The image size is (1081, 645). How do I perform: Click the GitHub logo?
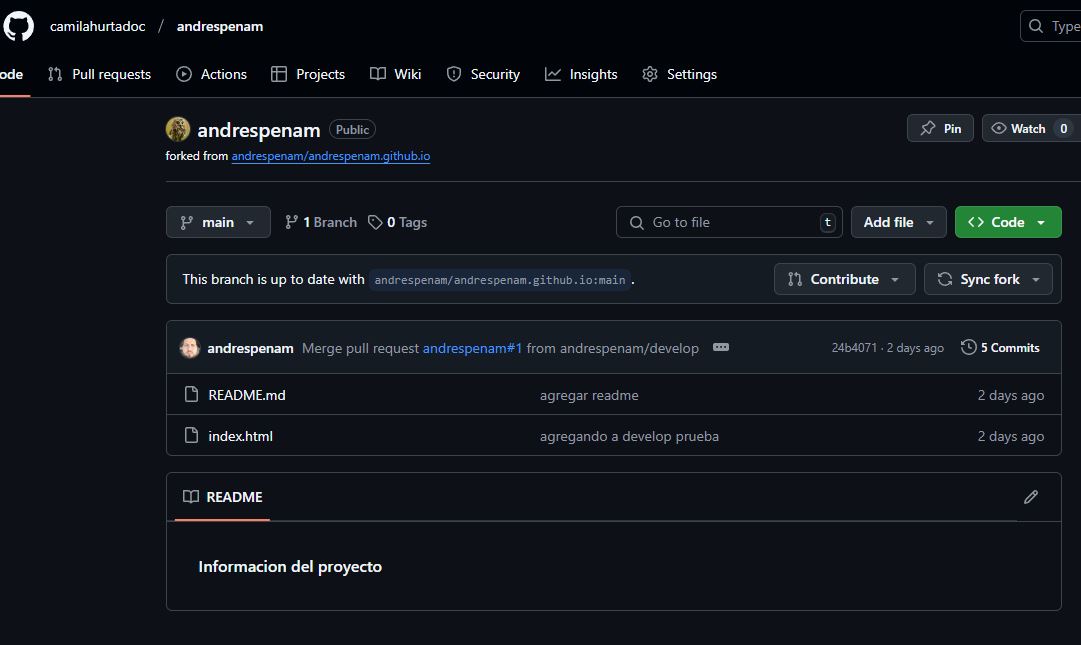coord(19,25)
